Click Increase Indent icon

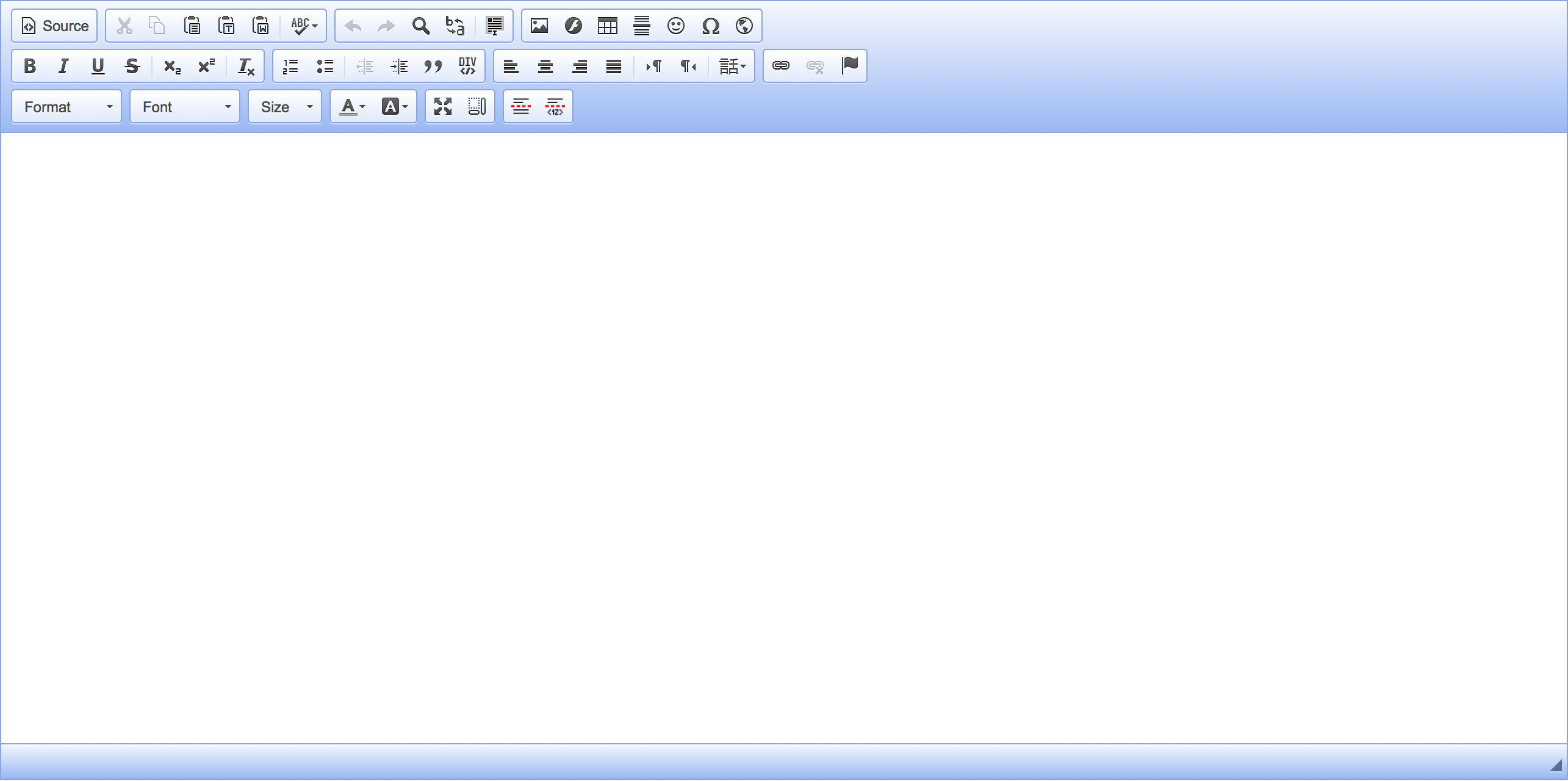(x=399, y=66)
